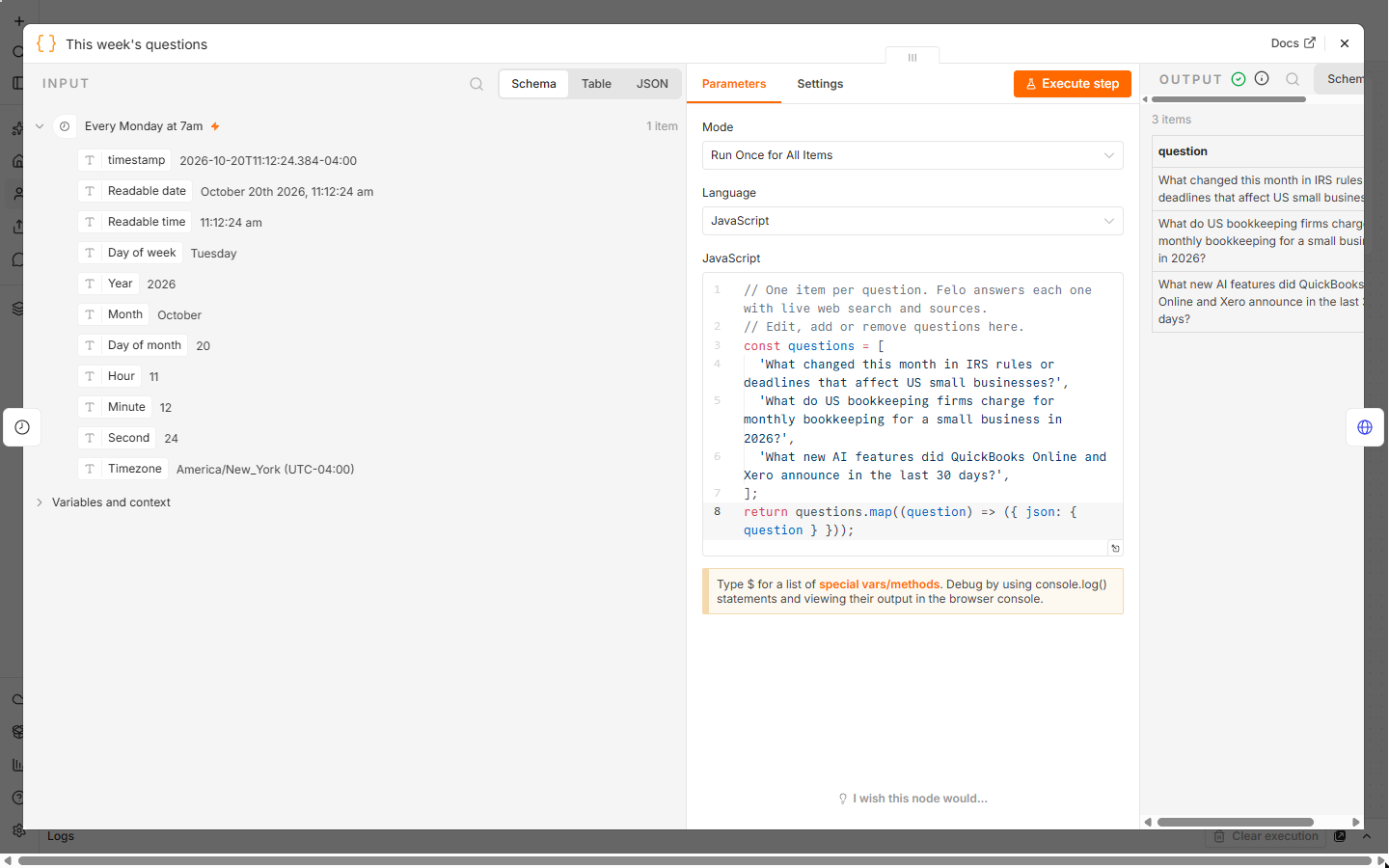Switch to the Settings tab
Image resolution: width=1389 pixels, height=868 pixels.
point(820,84)
